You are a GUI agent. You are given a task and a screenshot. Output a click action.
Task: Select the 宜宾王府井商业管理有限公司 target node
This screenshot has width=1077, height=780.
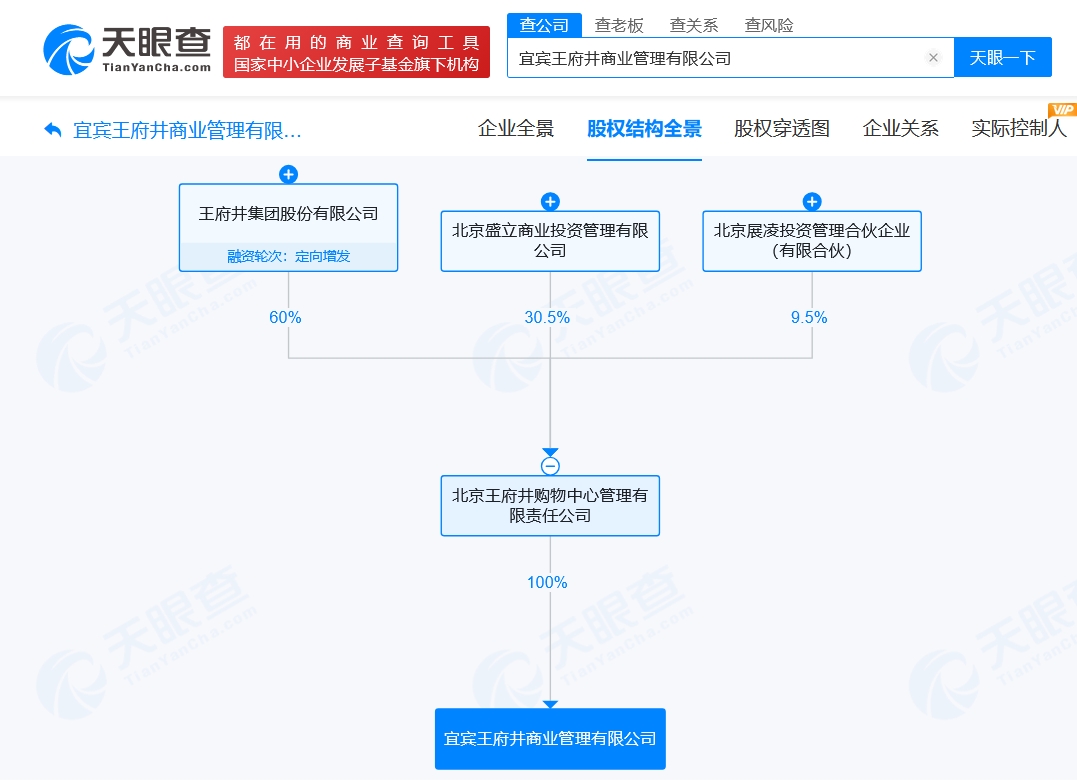pyautogui.click(x=550, y=739)
